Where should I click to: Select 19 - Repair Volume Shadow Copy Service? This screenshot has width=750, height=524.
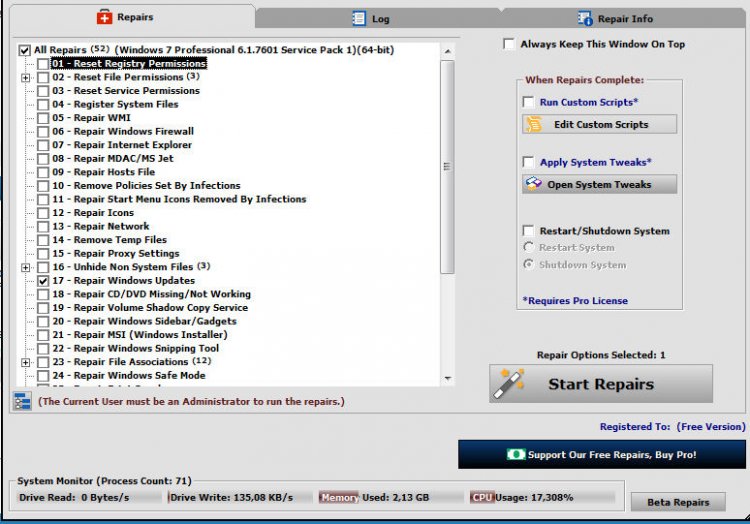(150, 308)
